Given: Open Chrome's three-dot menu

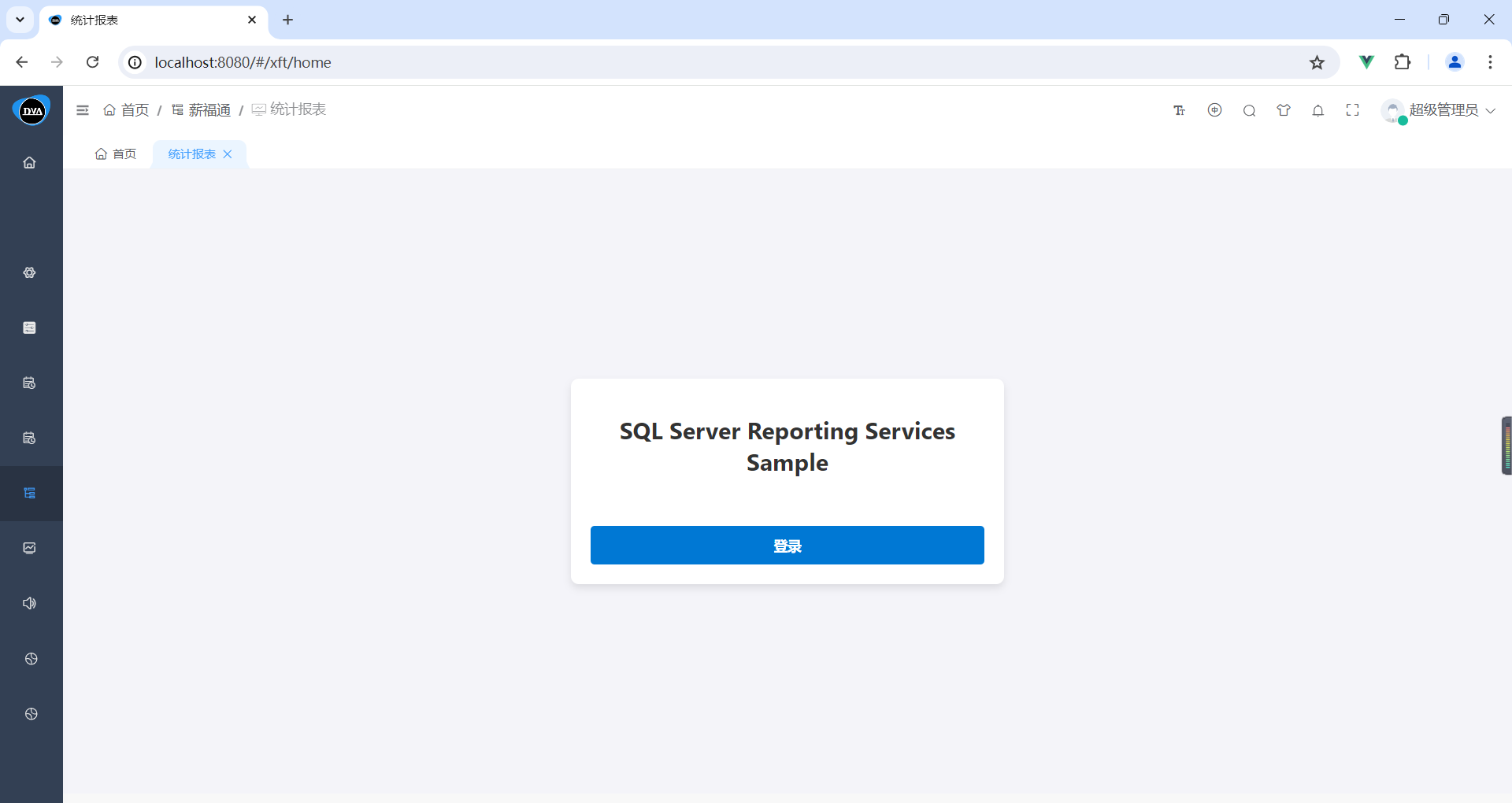Looking at the screenshot, I should [1490, 62].
